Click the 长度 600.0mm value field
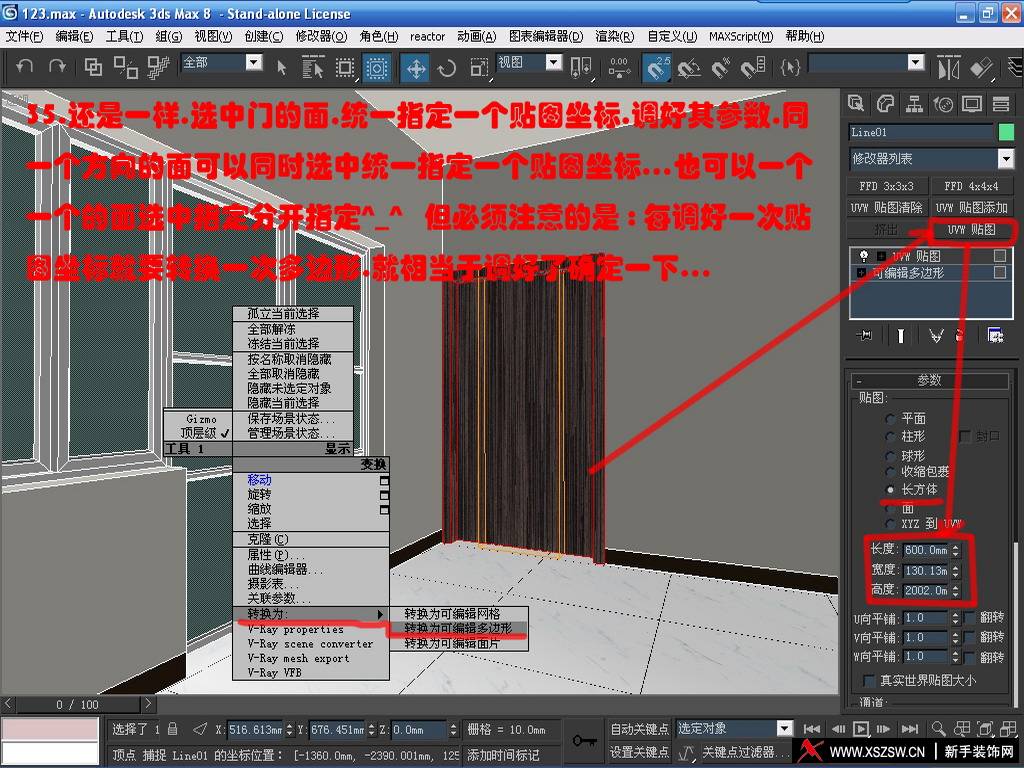This screenshot has height=768, width=1024. [x=926, y=550]
